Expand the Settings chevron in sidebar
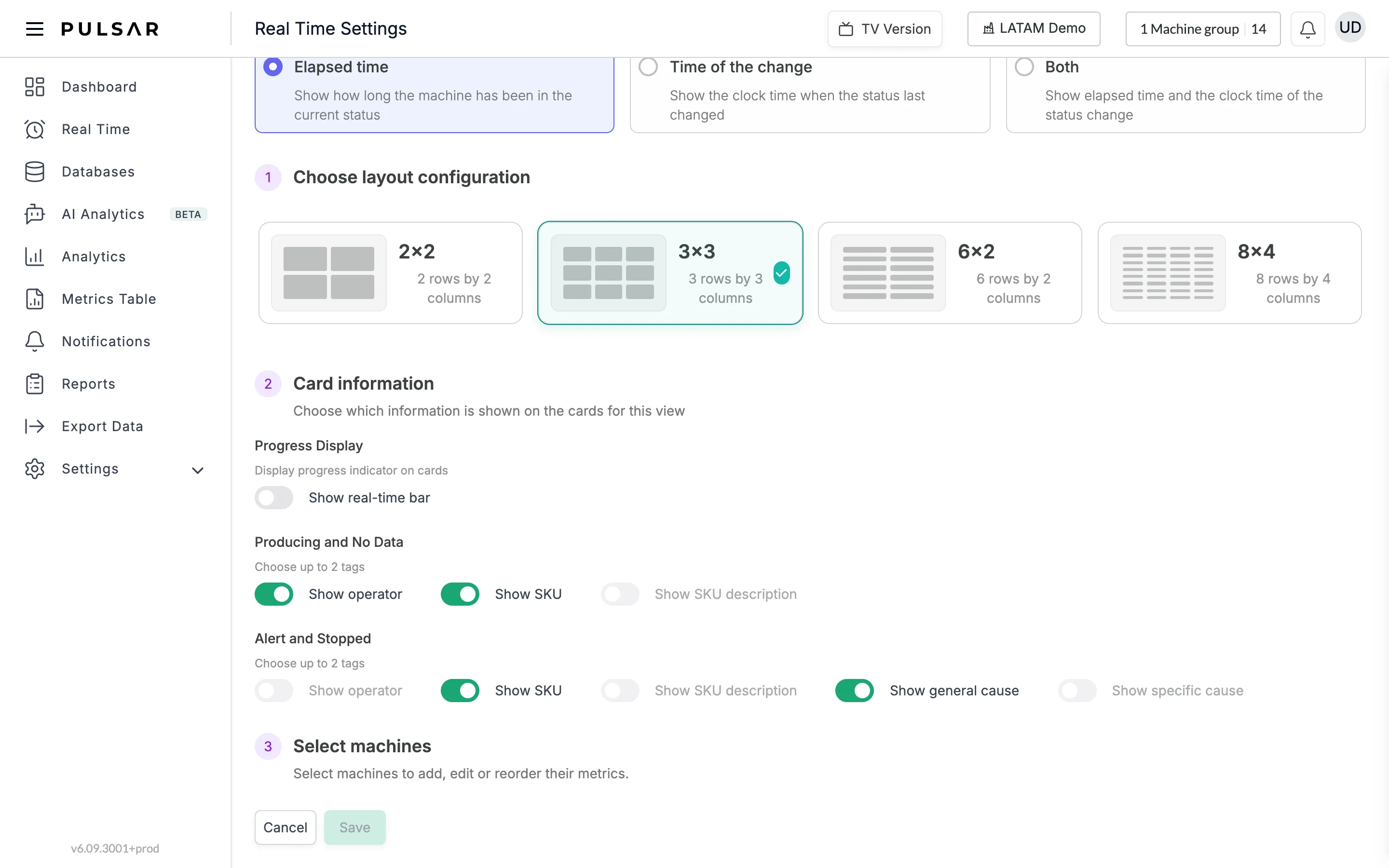 point(198,470)
